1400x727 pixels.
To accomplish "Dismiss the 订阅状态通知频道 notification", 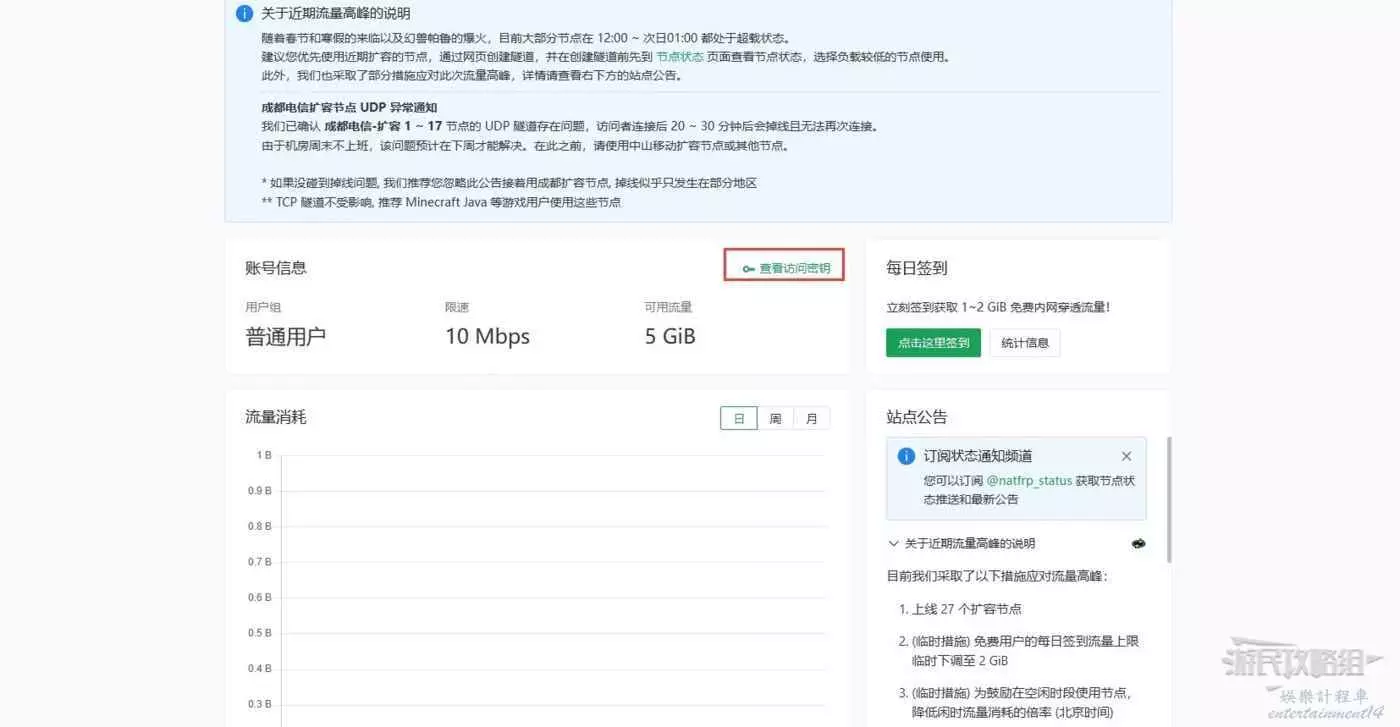I will (1127, 456).
